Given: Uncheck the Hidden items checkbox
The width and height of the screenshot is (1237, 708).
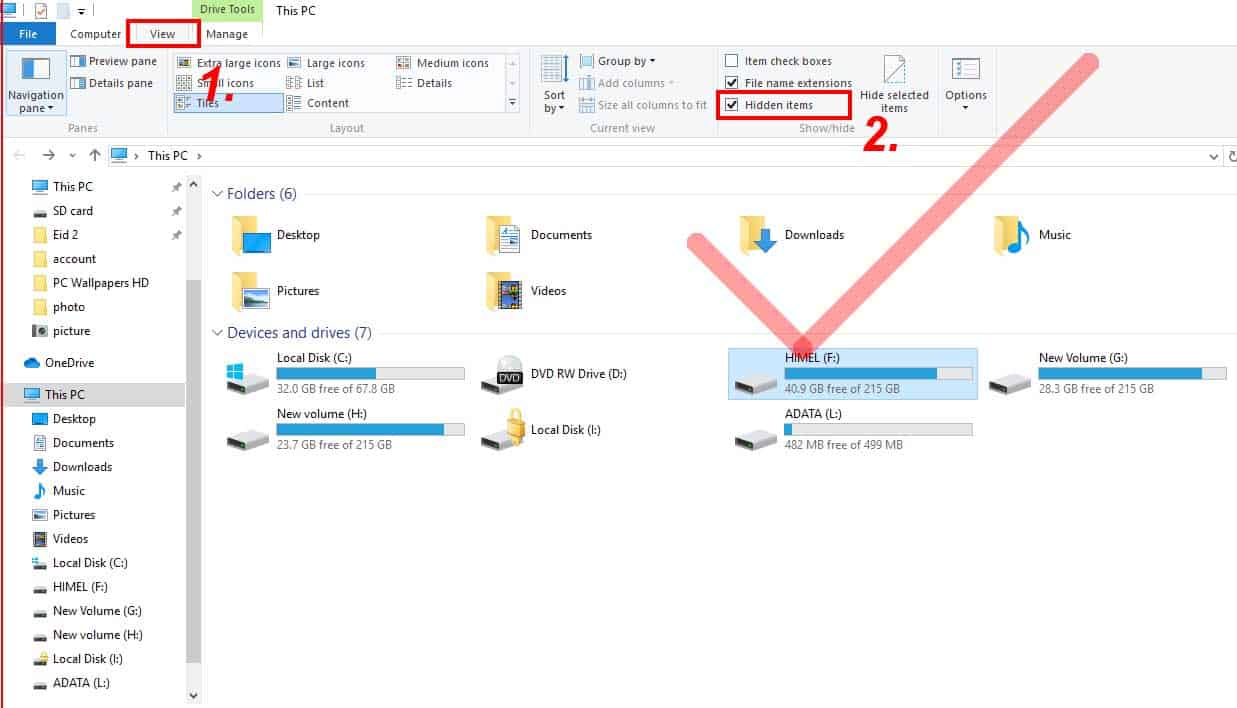Looking at the screenshot, I should [733, 104].
